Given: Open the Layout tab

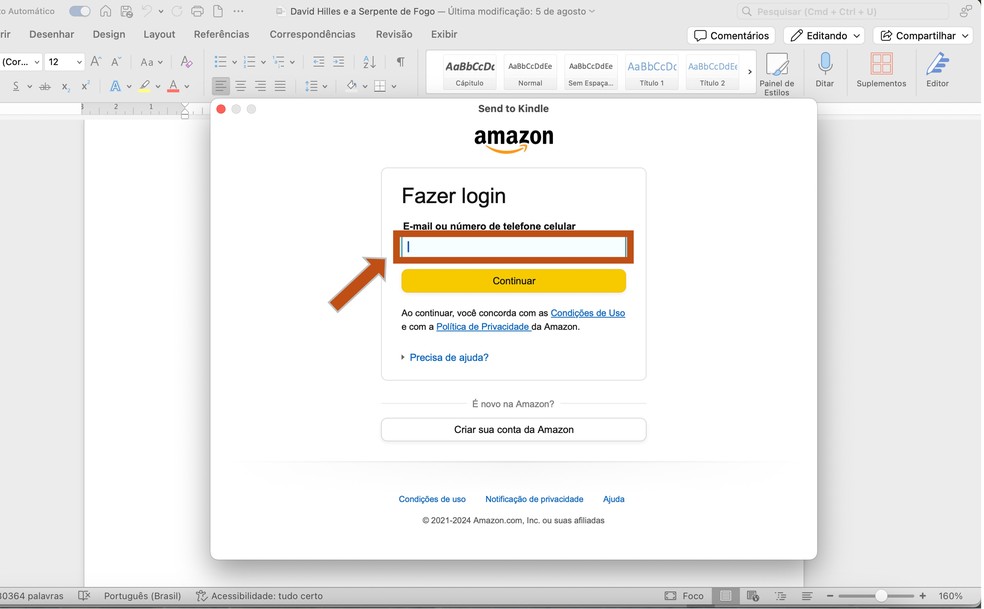Looking at the screenshot, I should point(159,35).
